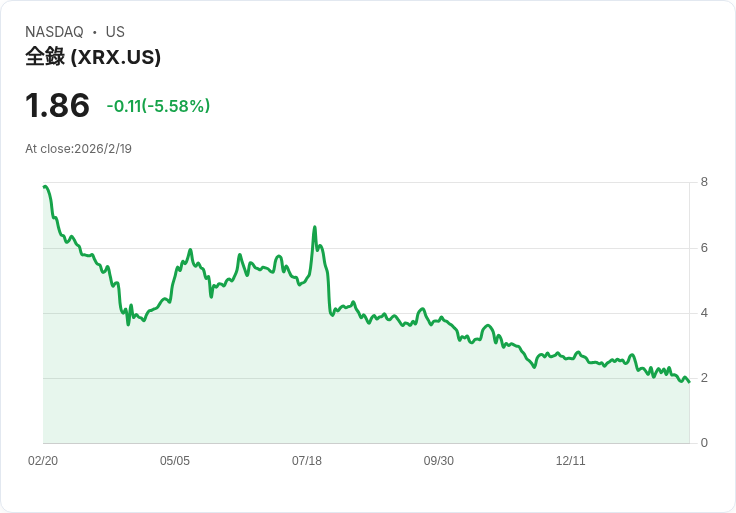Click the At close 2026/2/19 timestamp
This screenshot has height=513, width=736.
point(78,149)
